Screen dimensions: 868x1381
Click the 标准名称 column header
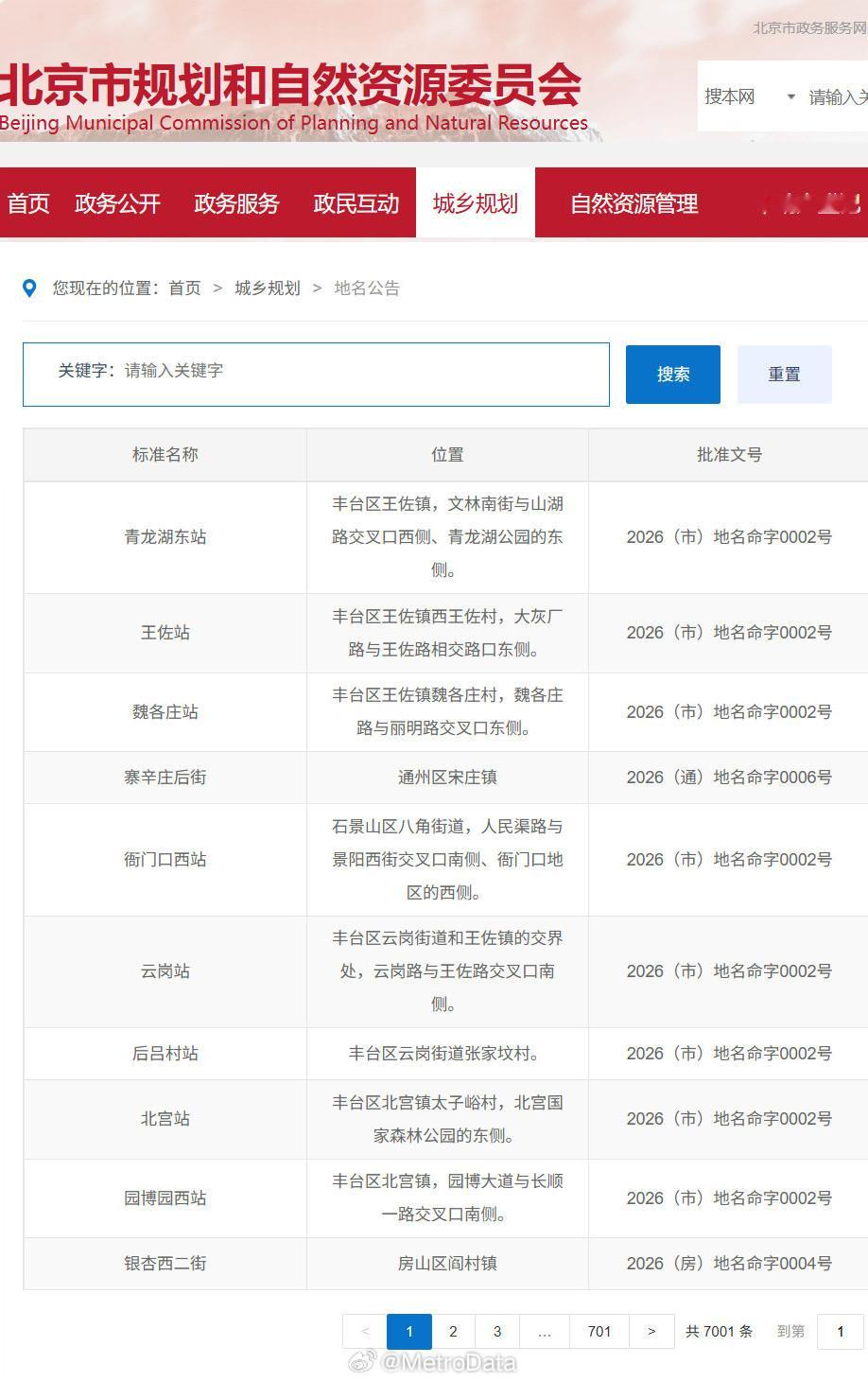[165, 455]
